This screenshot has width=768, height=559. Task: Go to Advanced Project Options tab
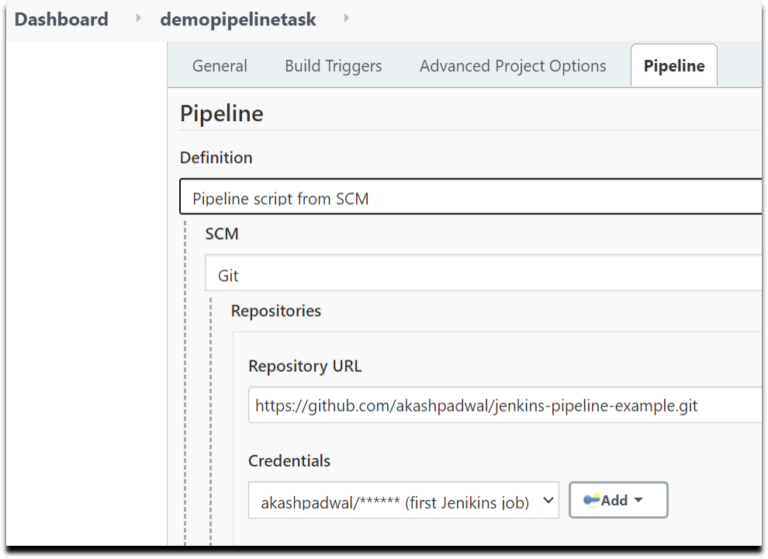pos(512,66)
